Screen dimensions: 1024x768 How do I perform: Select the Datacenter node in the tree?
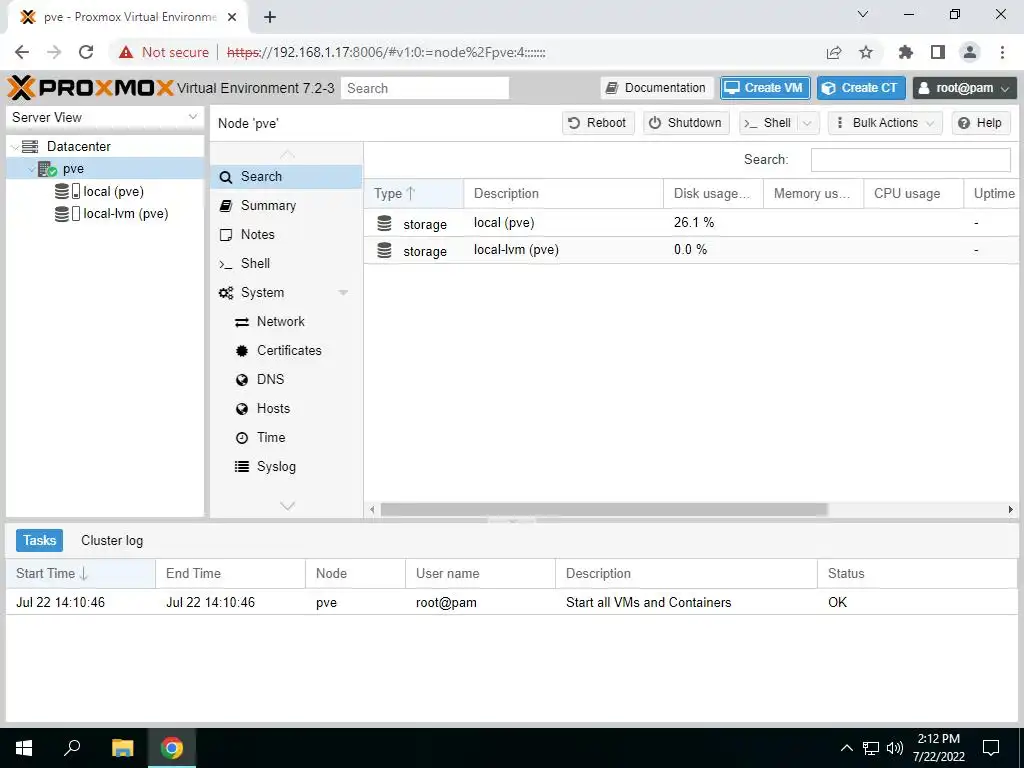(78, 146)
